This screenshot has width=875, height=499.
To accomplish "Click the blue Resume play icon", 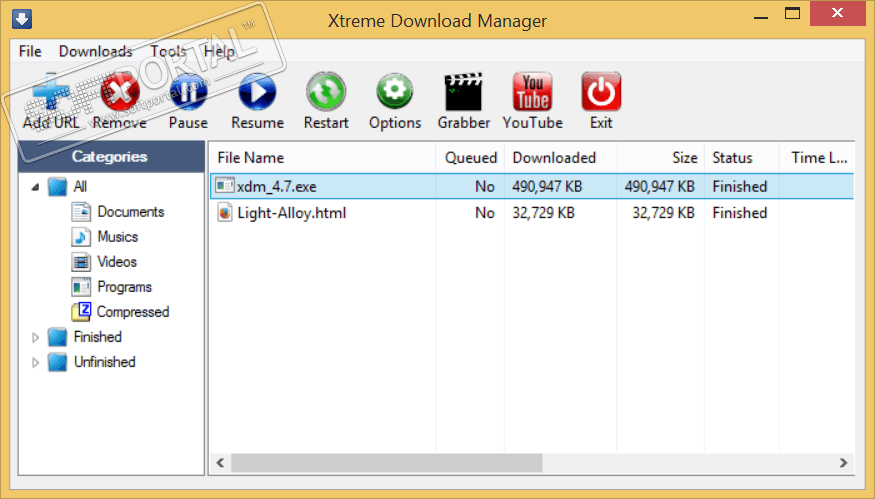I will [x=257, y=91].
